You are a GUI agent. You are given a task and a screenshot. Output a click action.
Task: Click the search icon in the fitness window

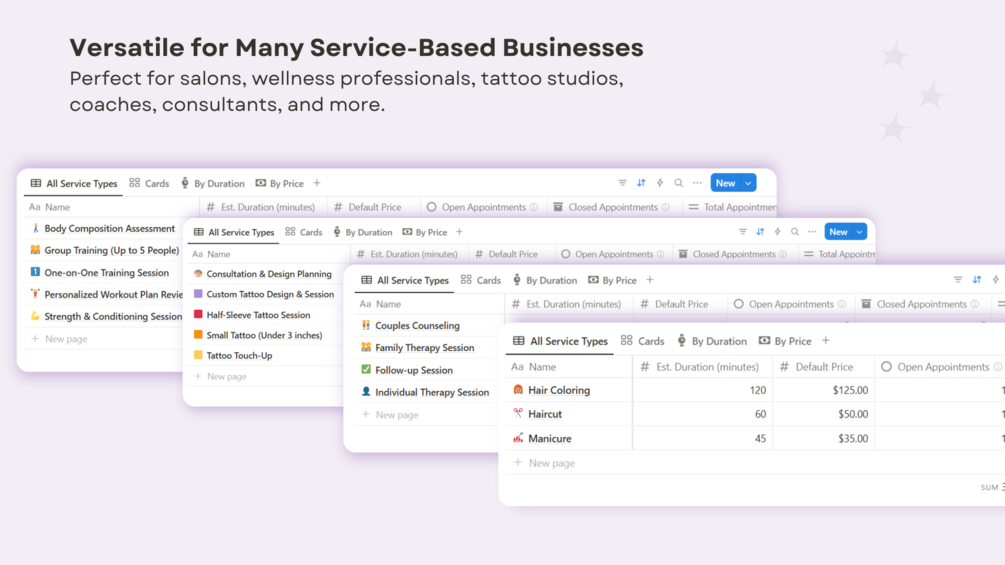[x=678, y=183]
